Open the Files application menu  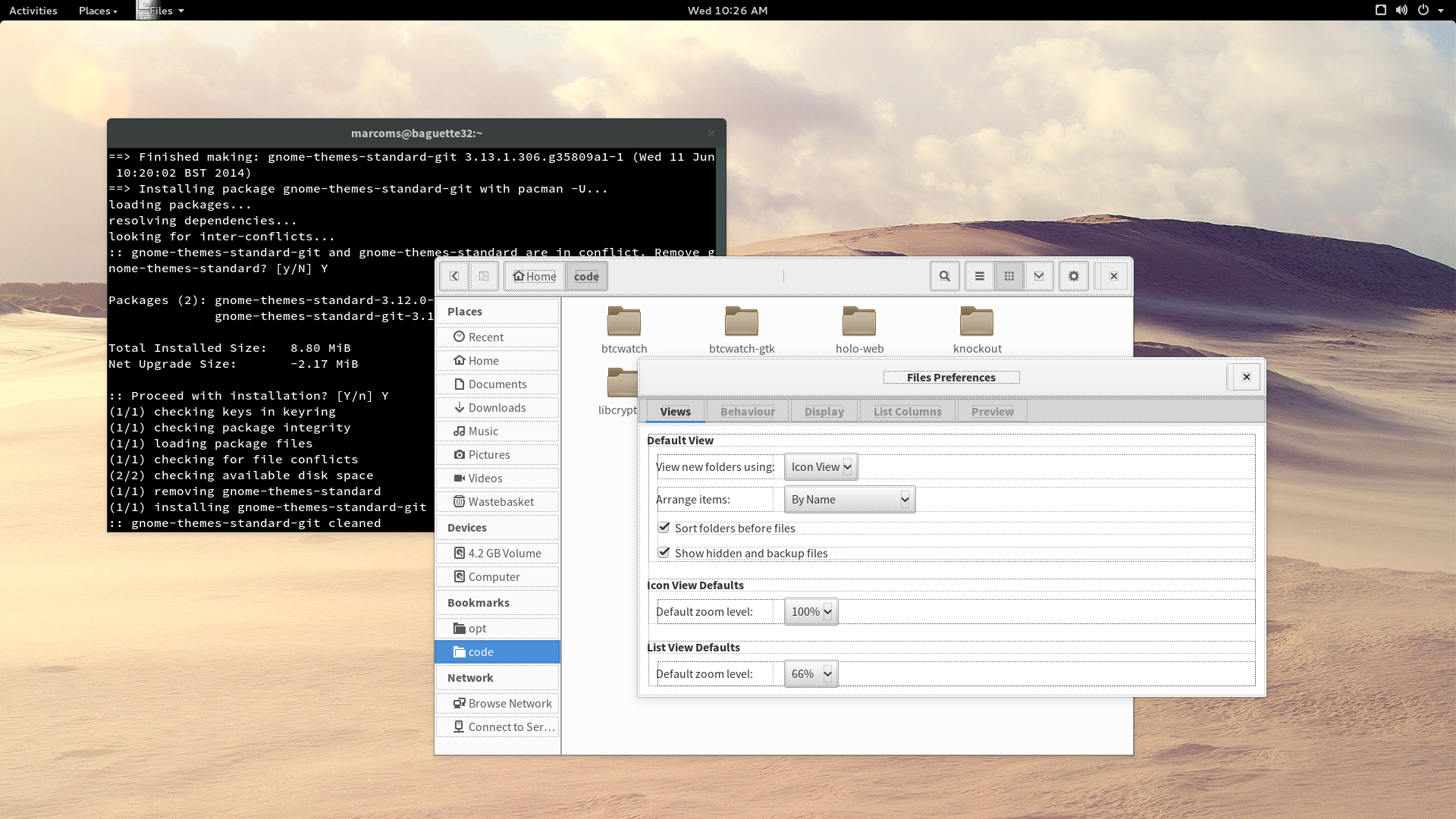coord(162,11)
